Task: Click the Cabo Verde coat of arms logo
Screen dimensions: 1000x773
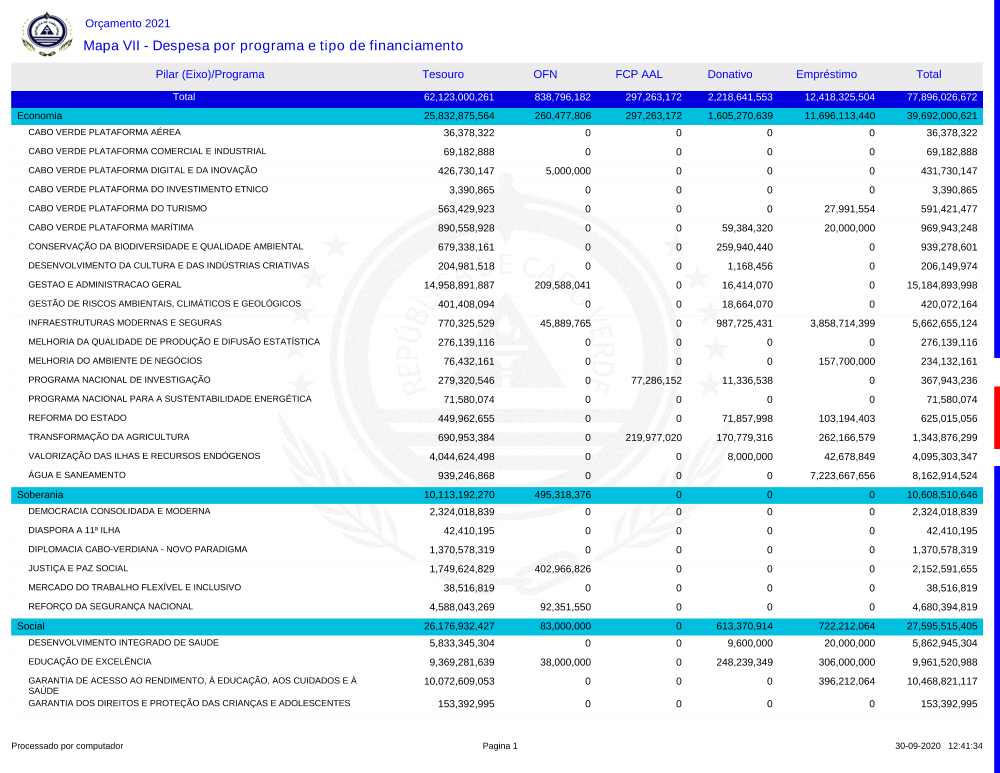Action: (x=47, y=34)
